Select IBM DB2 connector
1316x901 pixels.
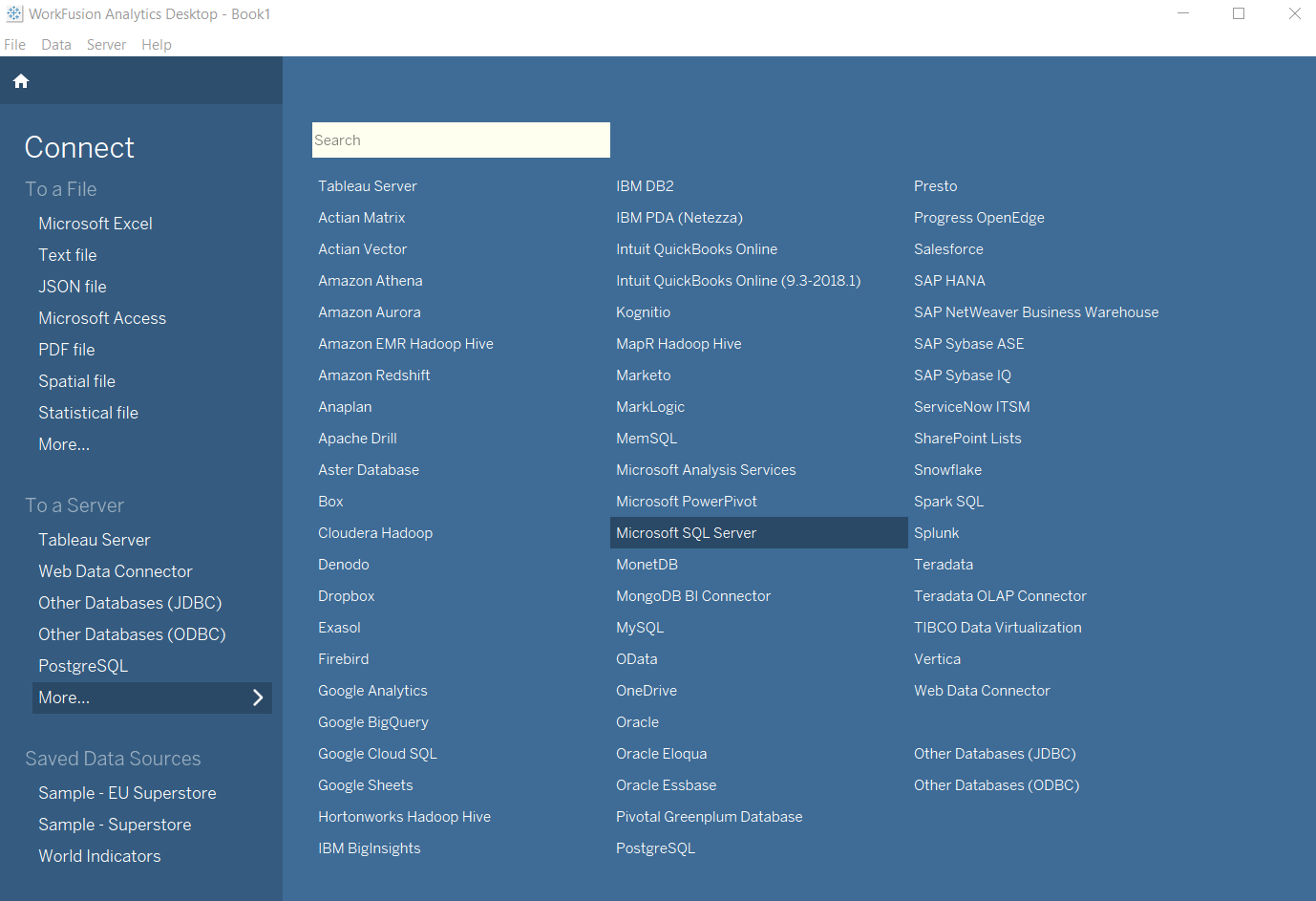coord(645,186)
